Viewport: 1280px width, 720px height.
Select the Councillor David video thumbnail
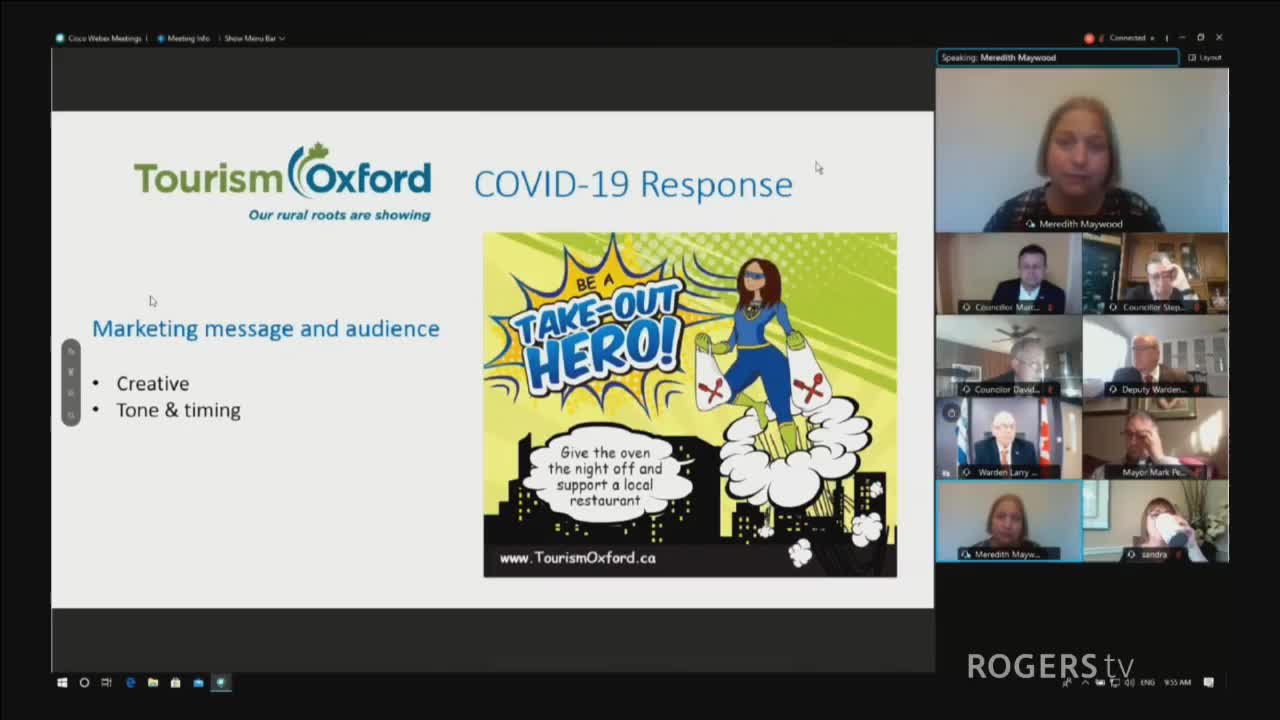pos(1008,356)
